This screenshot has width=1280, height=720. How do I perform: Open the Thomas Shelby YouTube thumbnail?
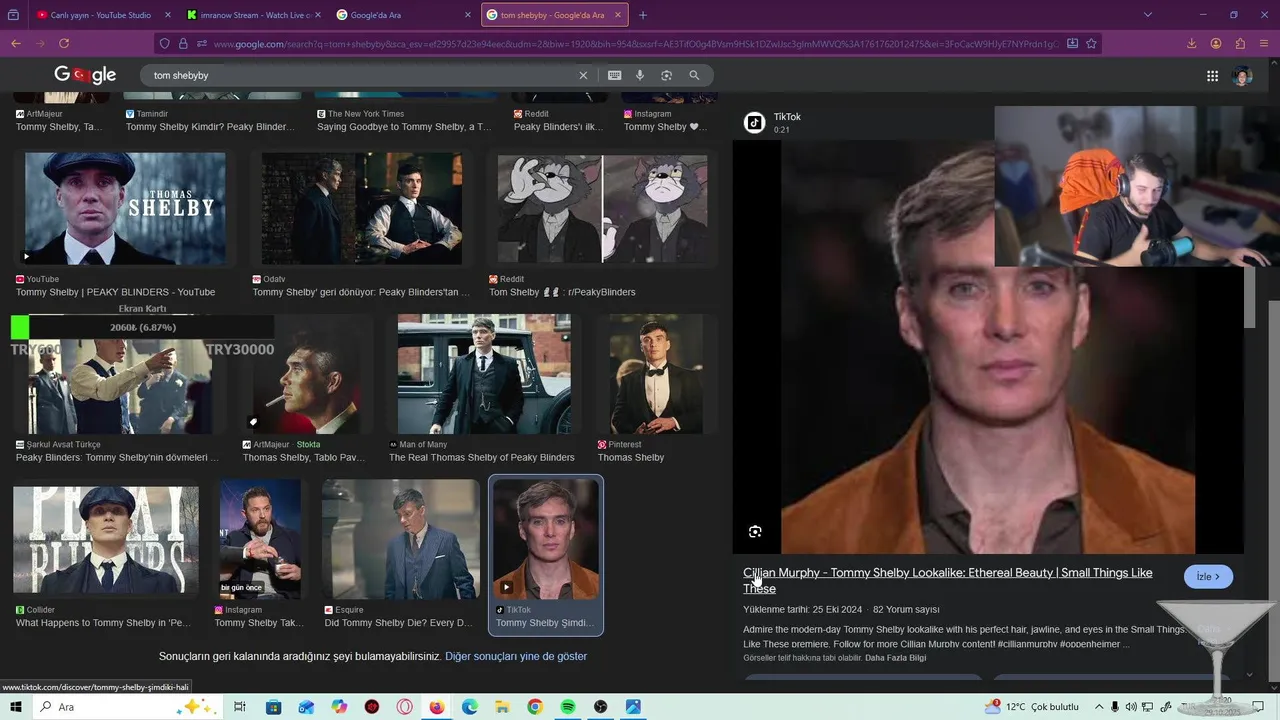[125, 209]
